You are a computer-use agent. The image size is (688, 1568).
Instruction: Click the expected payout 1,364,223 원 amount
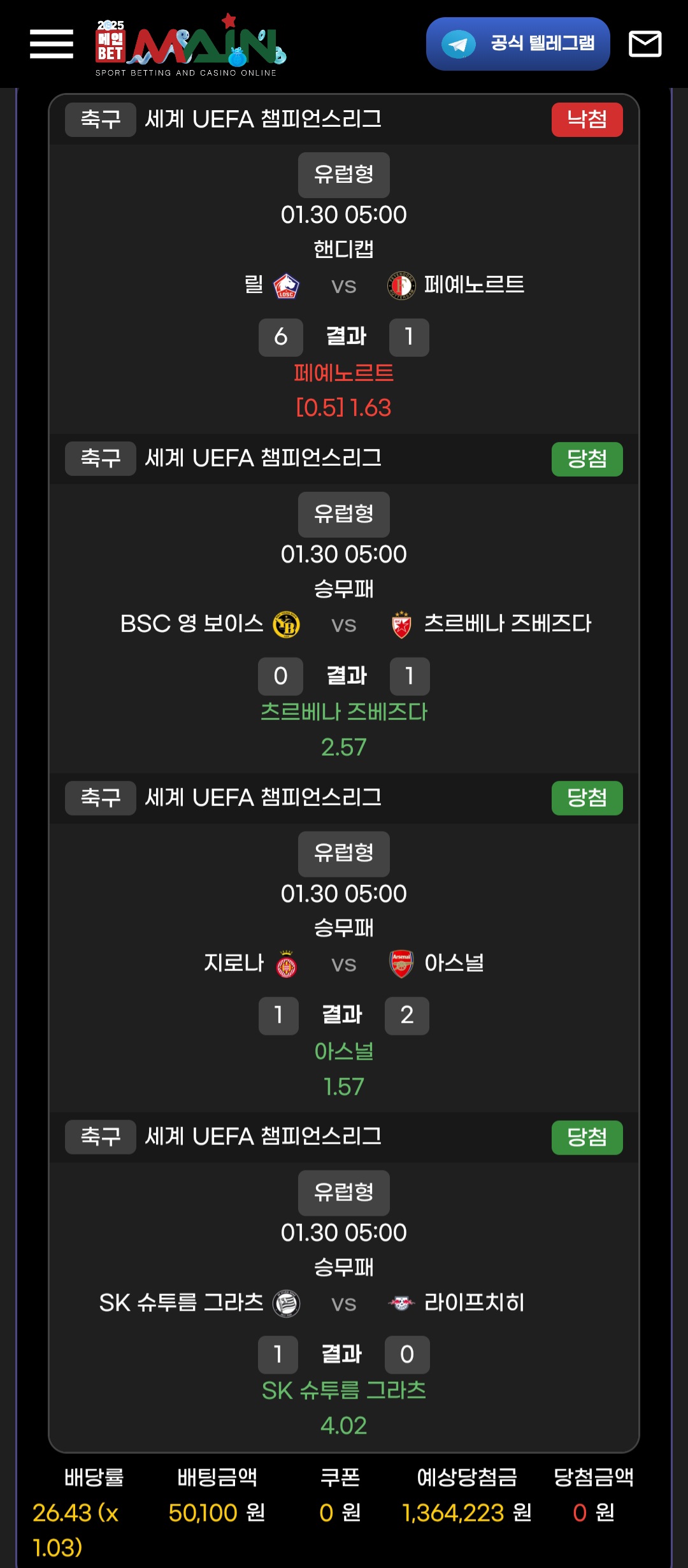tap(467, 1513)
